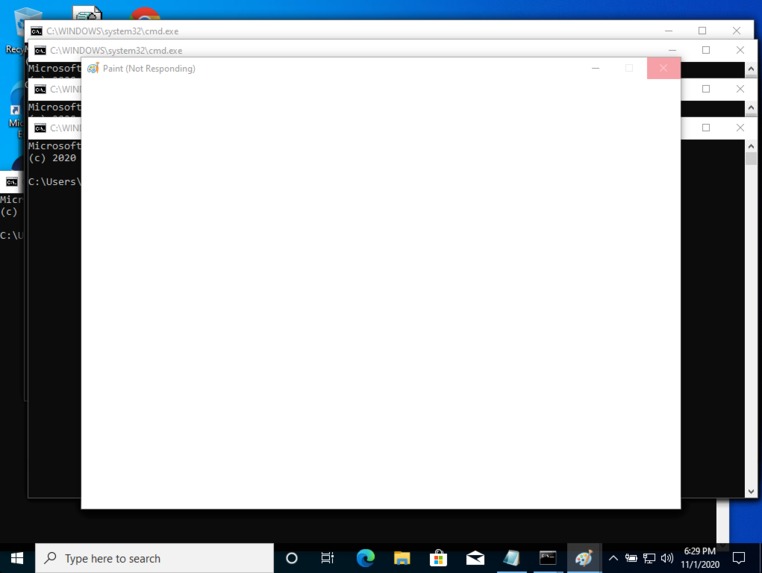Screen dimensions: 762x573
Task: Open the clock showing 6:29 PM
Action: point(700,558)
